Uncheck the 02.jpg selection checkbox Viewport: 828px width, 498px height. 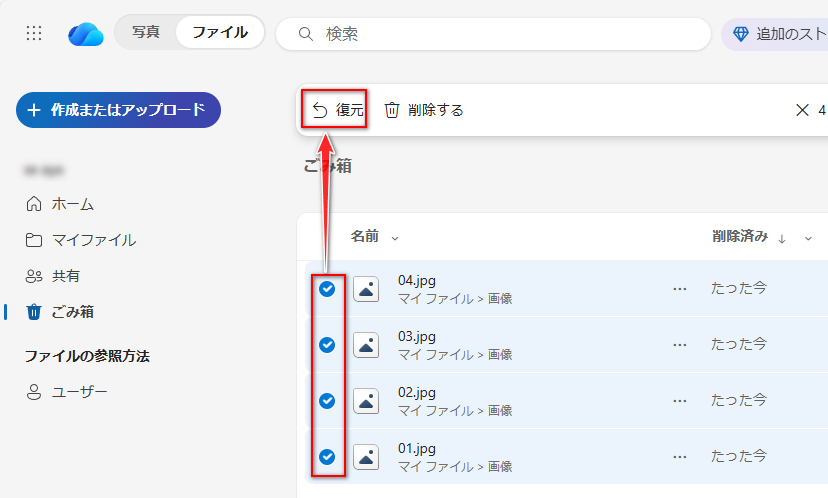click(327, 401)
